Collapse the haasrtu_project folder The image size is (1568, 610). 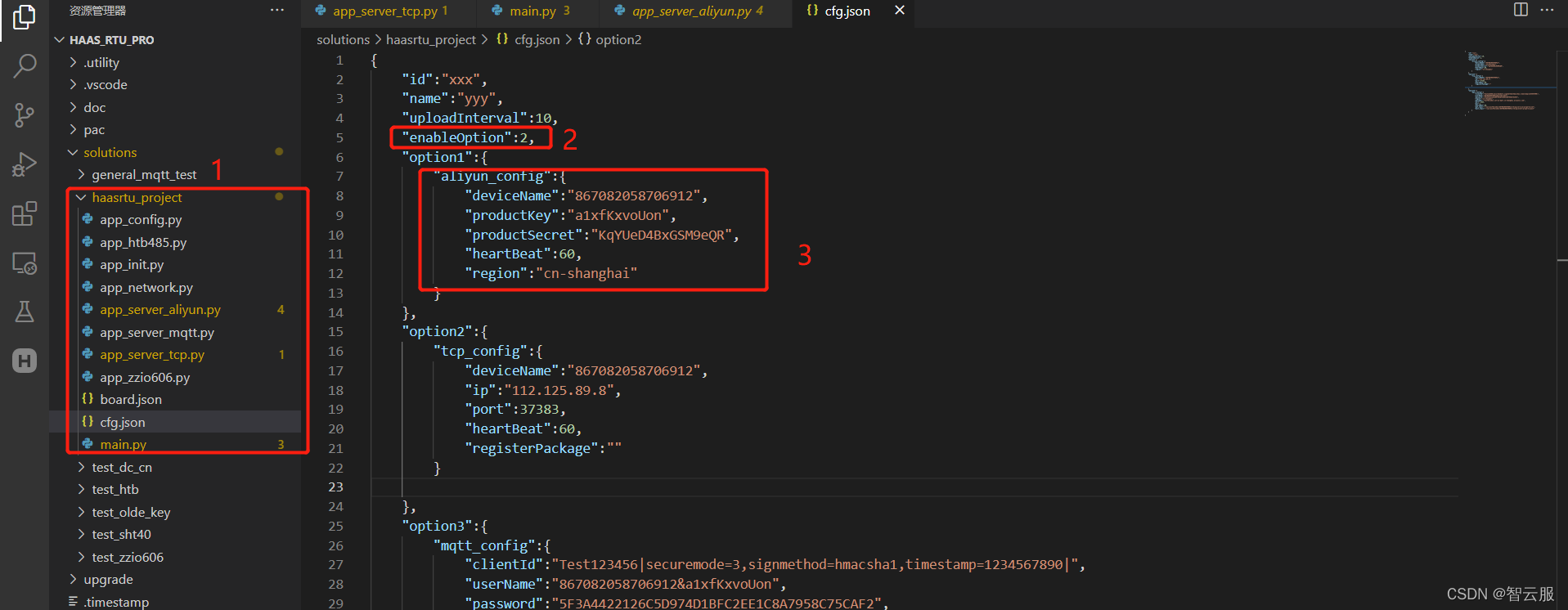pos(137,197)
